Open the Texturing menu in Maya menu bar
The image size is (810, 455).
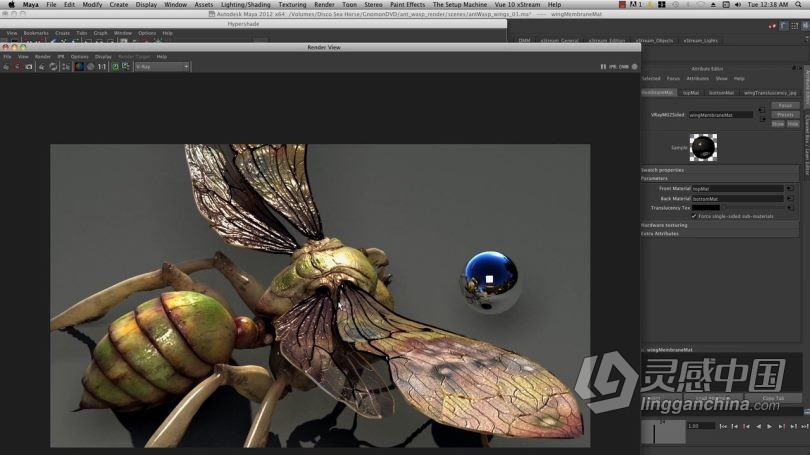click(x=292, y=4)
